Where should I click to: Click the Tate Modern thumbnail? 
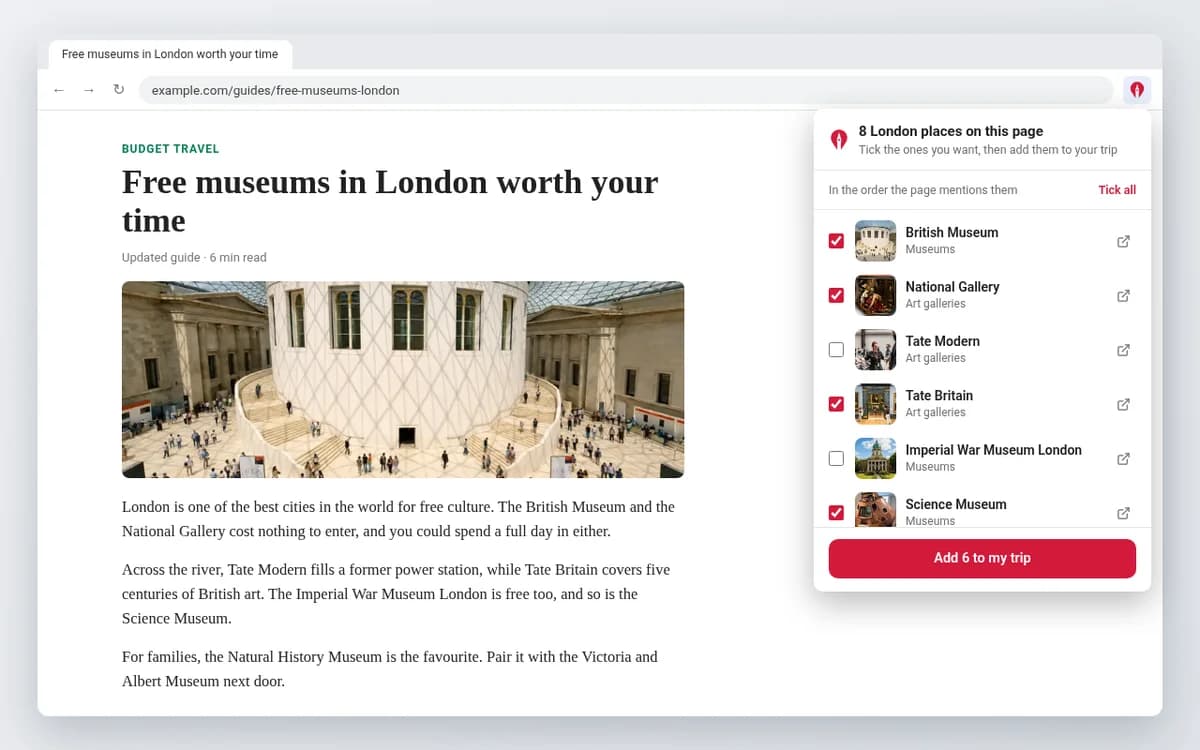click(875, 350)
